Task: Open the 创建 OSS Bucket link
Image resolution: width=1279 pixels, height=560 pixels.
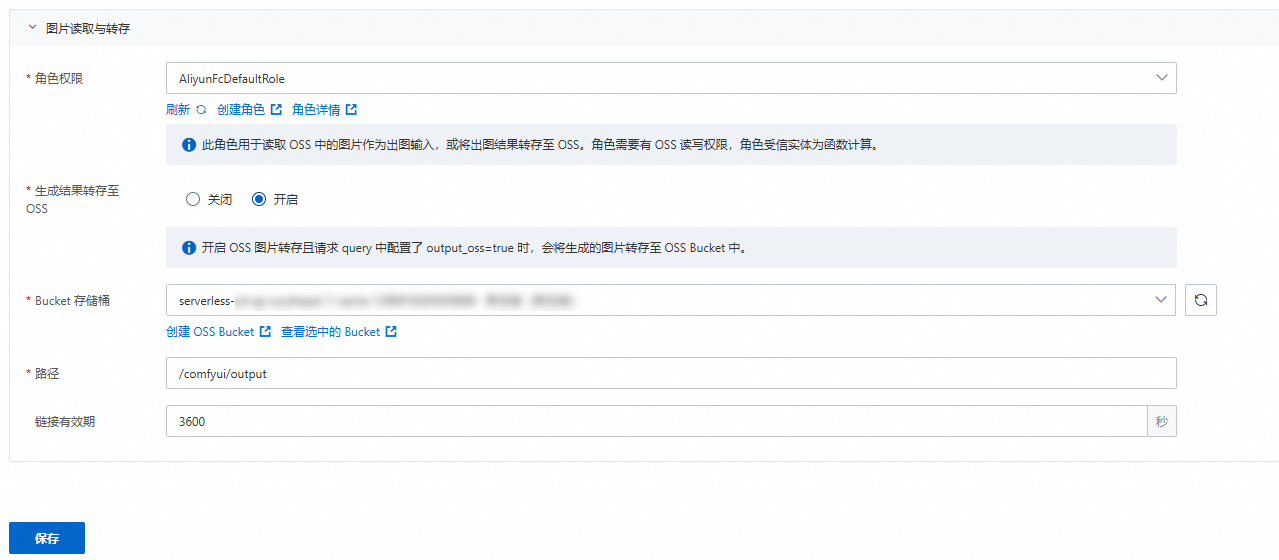Action: 210,332
